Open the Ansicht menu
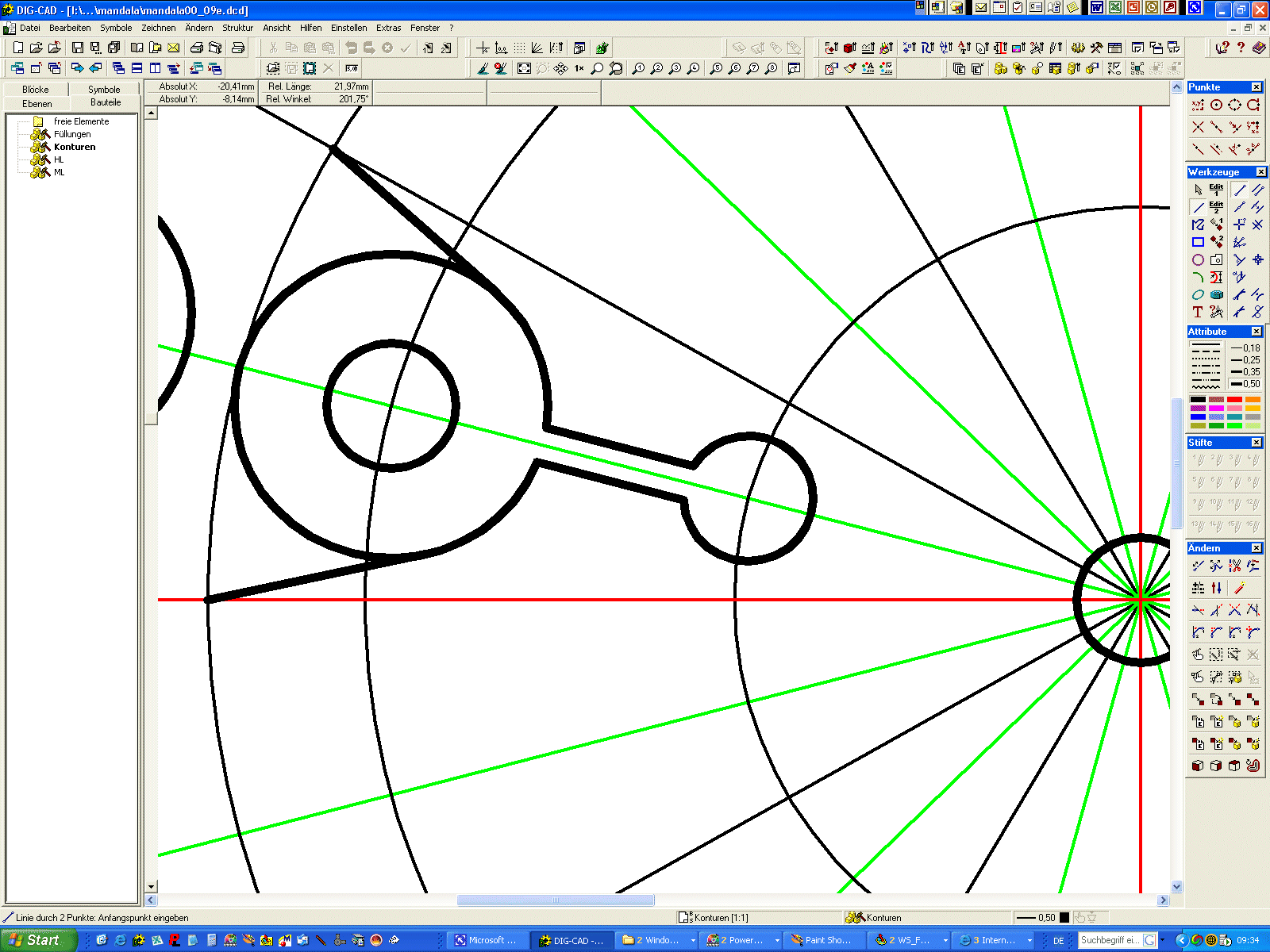The image size is (1270, 952). click(276, 28)
